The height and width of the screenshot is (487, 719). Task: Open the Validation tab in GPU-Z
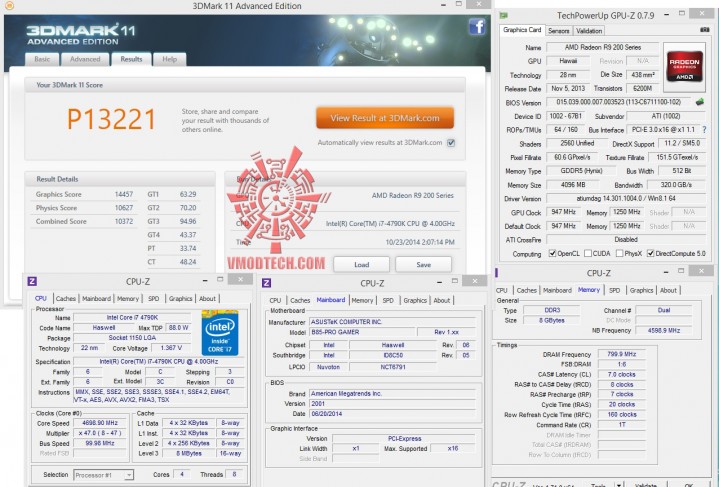[589, 31]
